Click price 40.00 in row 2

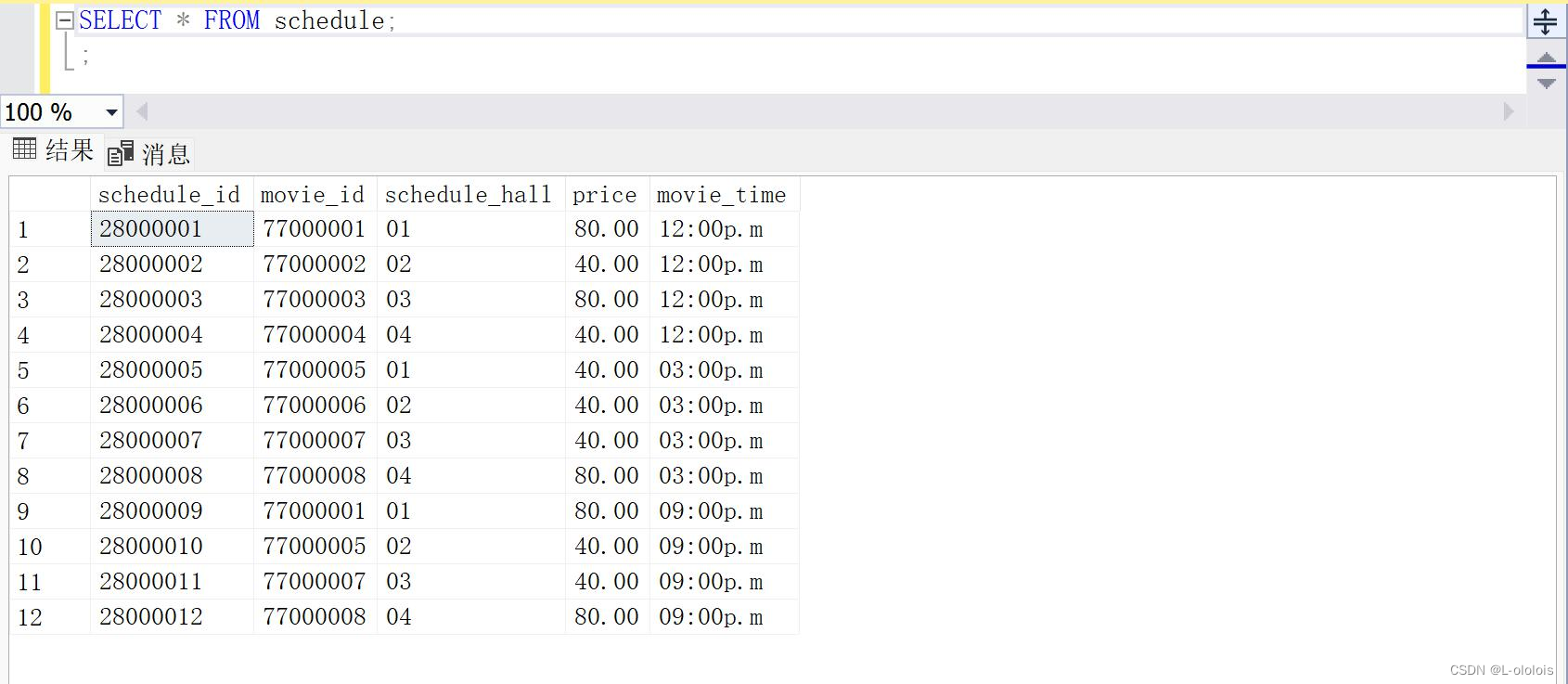pyautogui.click(x=608, y=265)
